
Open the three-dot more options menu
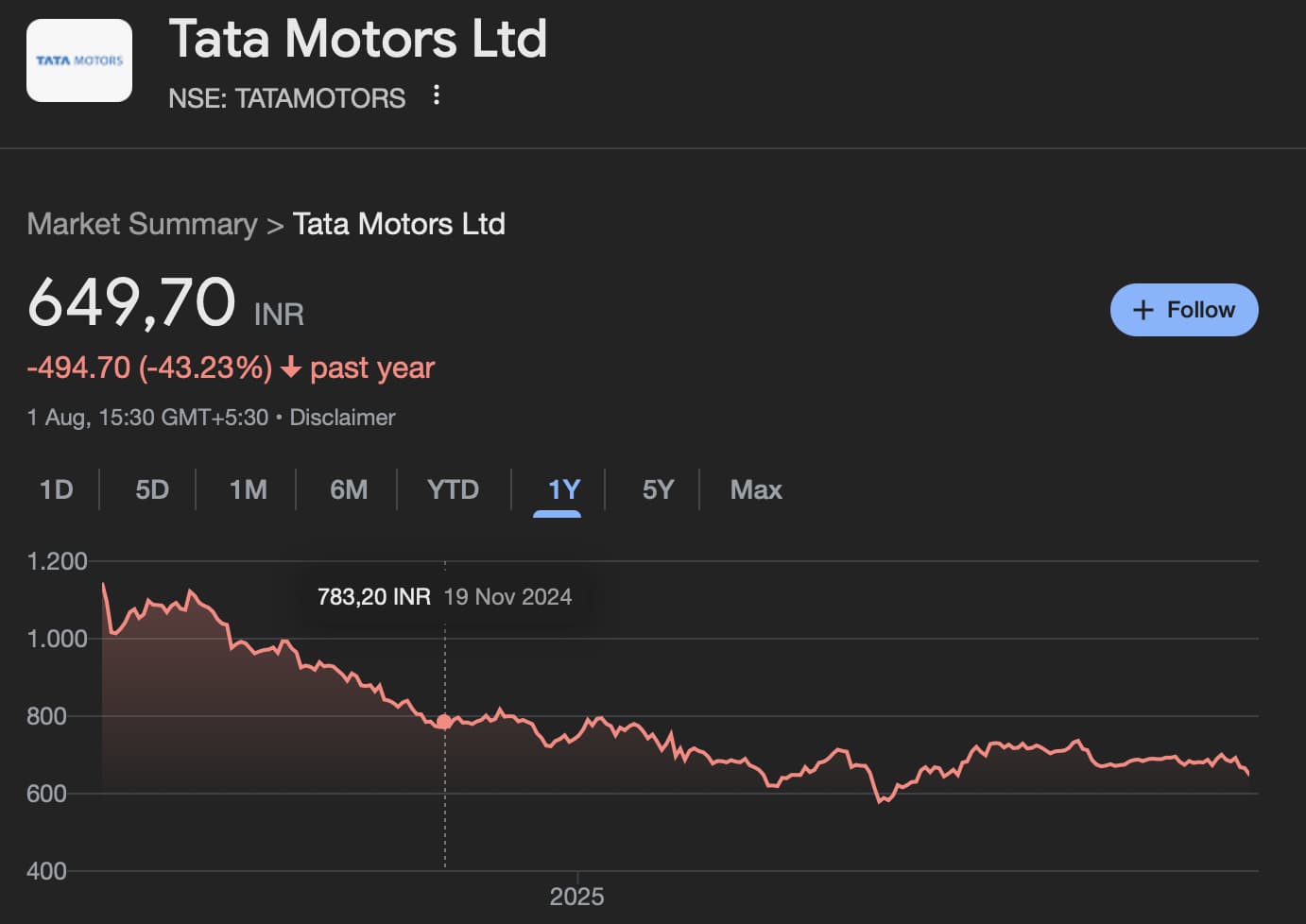click(436, 95)
